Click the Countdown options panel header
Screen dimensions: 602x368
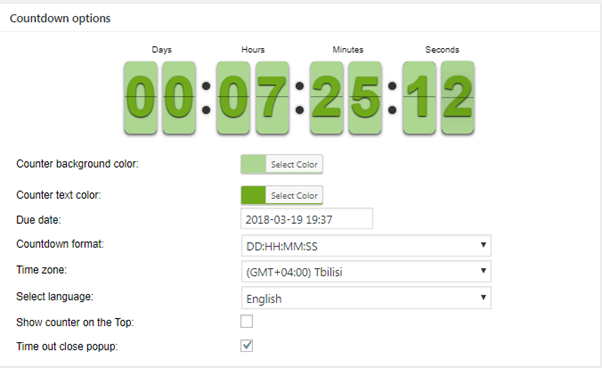pos(60,18)
